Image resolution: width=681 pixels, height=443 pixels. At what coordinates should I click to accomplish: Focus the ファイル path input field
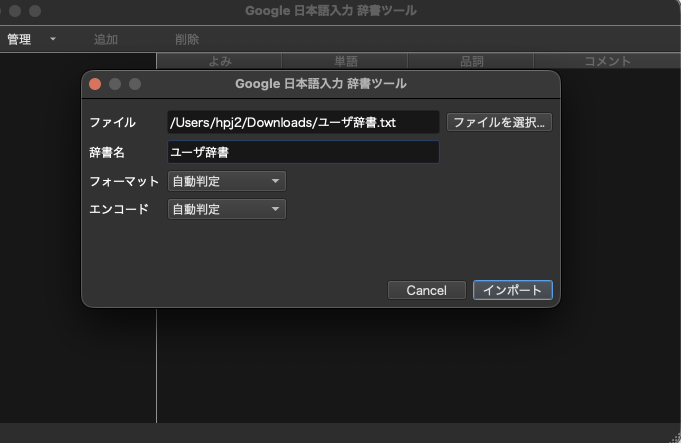(303, 122)
